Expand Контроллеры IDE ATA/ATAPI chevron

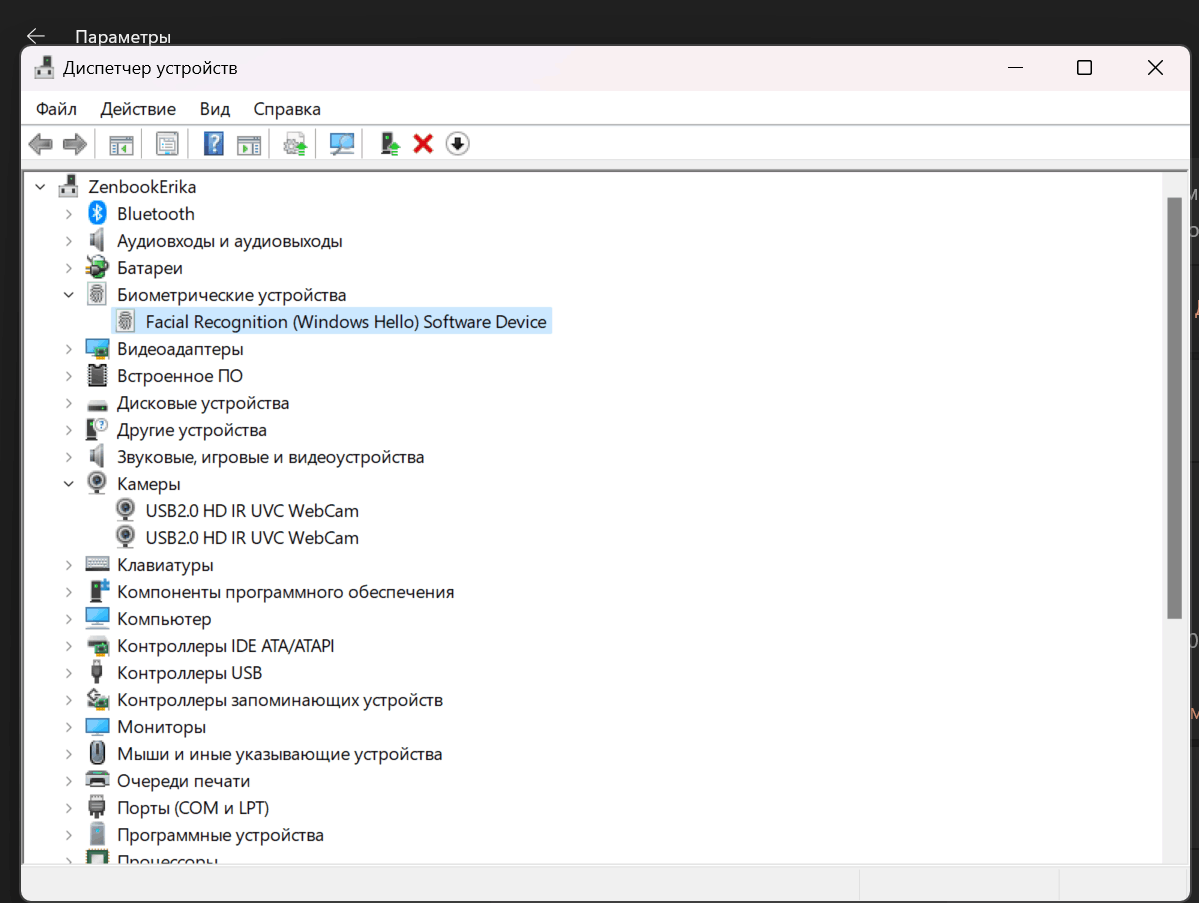pyautogui.click(x=69, y=646)
